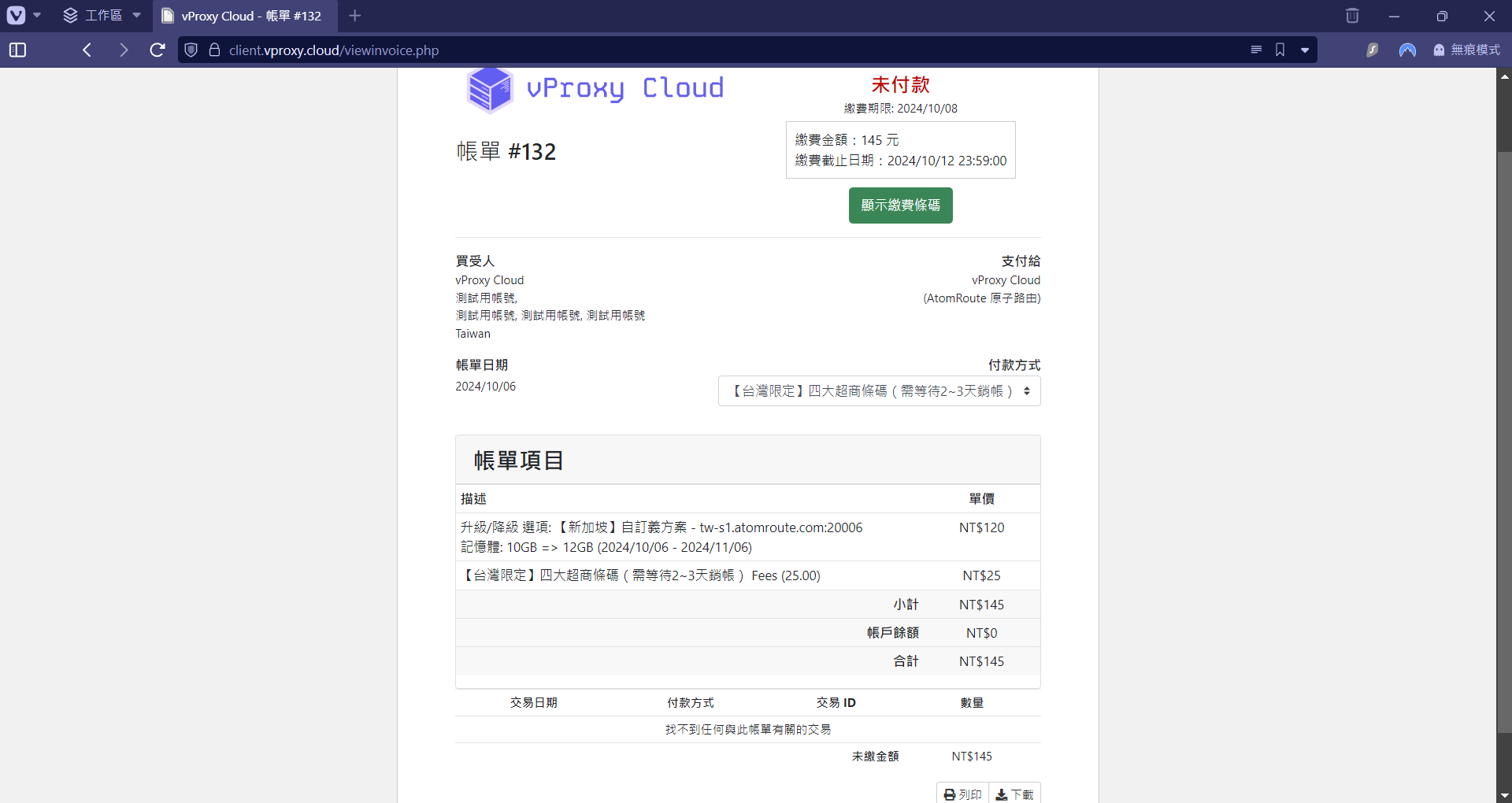Image resolution: width=1512 pixels, height=803 pixels.
Task: Open the Vivaldi main menu icon
Action: click(x=17, y=16)
